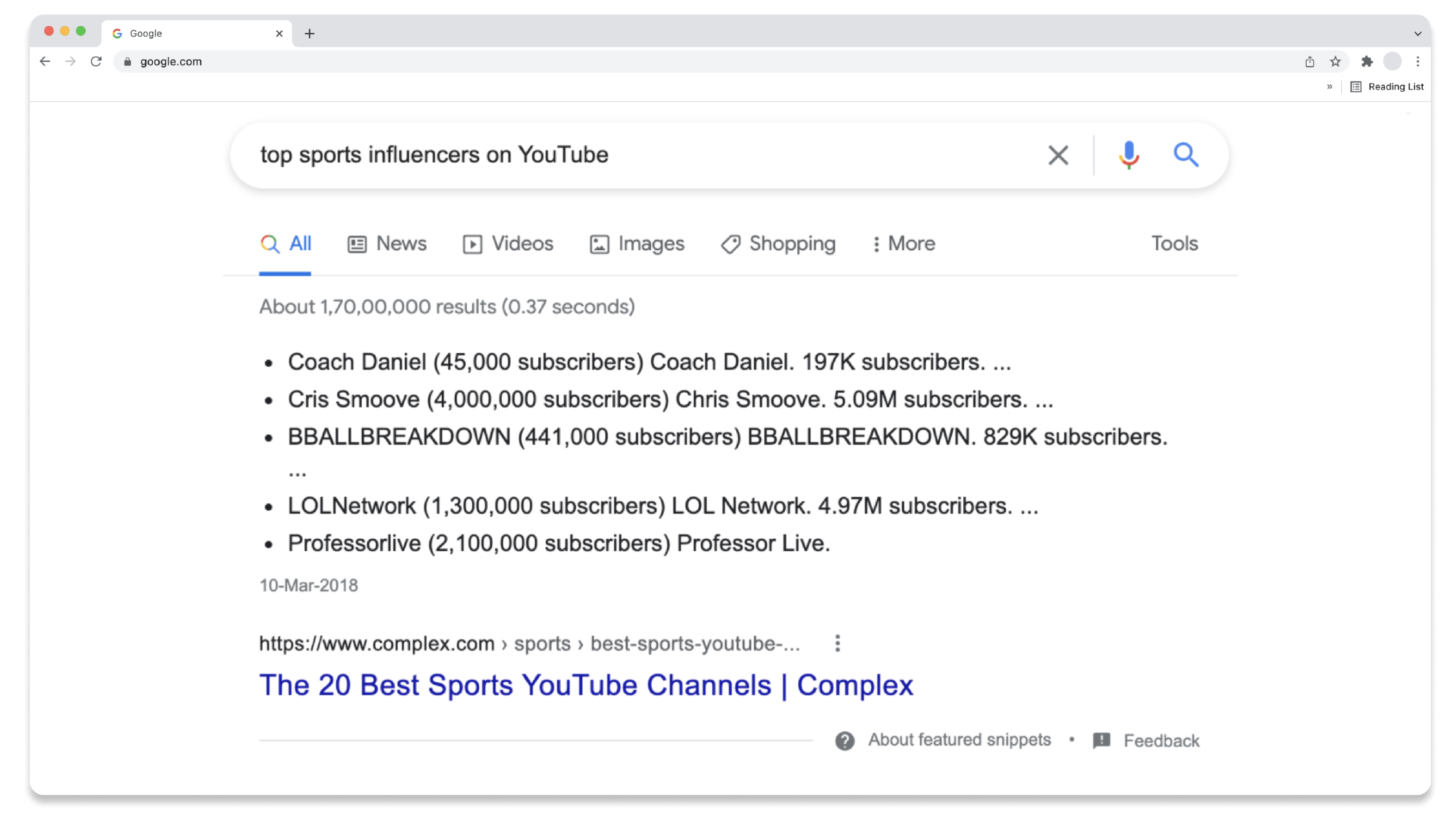Image resolution: width=1456 pixels, height=834 pixels.
Task: Click the clear search input X icon
Action: click(x=1056, y=155)
